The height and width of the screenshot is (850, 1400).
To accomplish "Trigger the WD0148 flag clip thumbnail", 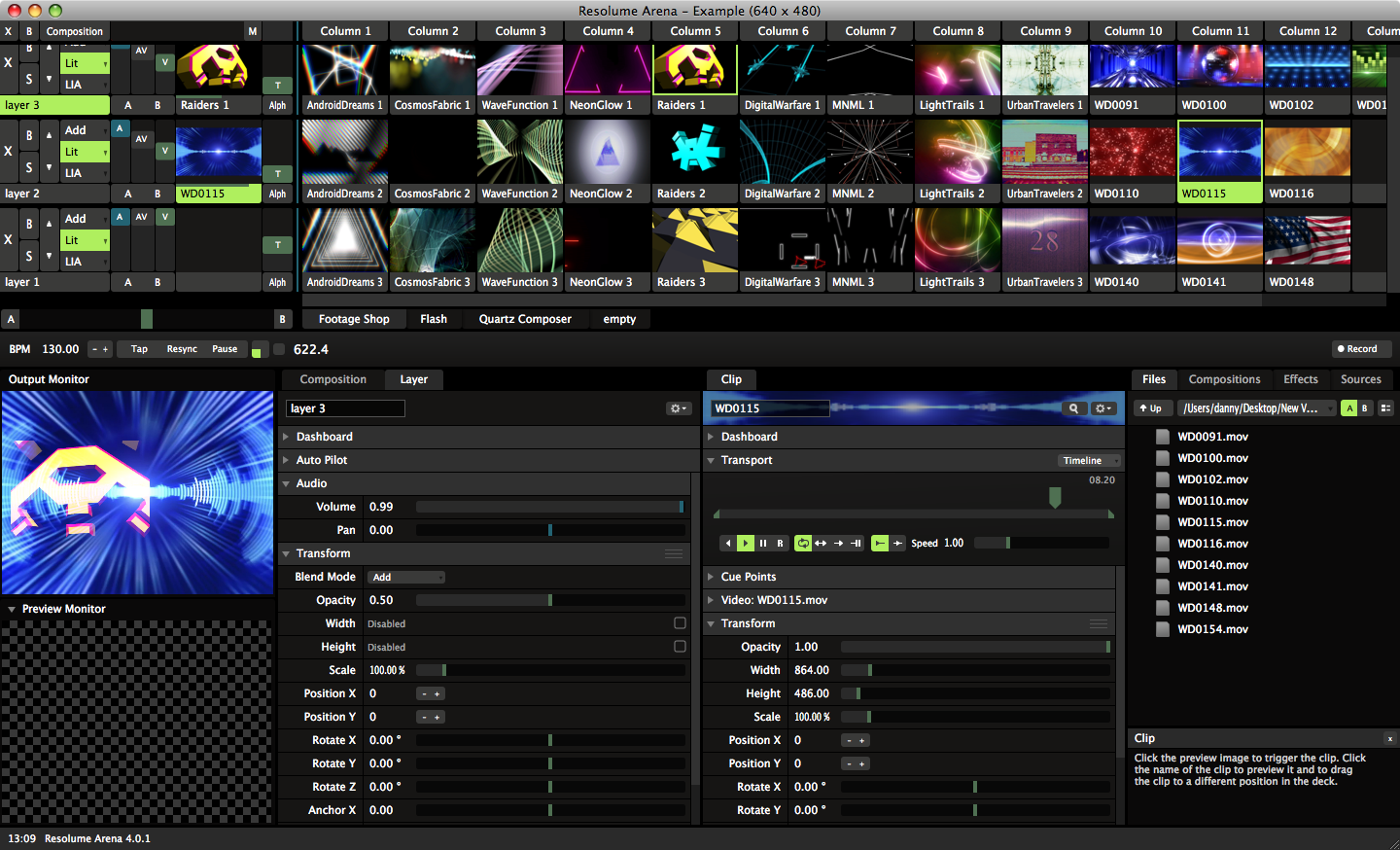I will click(1308, 240).
